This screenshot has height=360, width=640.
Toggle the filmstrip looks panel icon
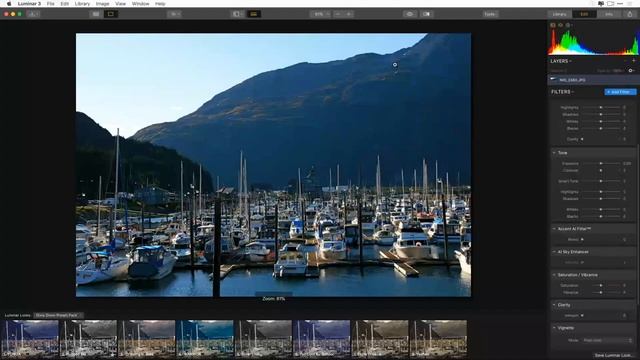tap(253, 14)
